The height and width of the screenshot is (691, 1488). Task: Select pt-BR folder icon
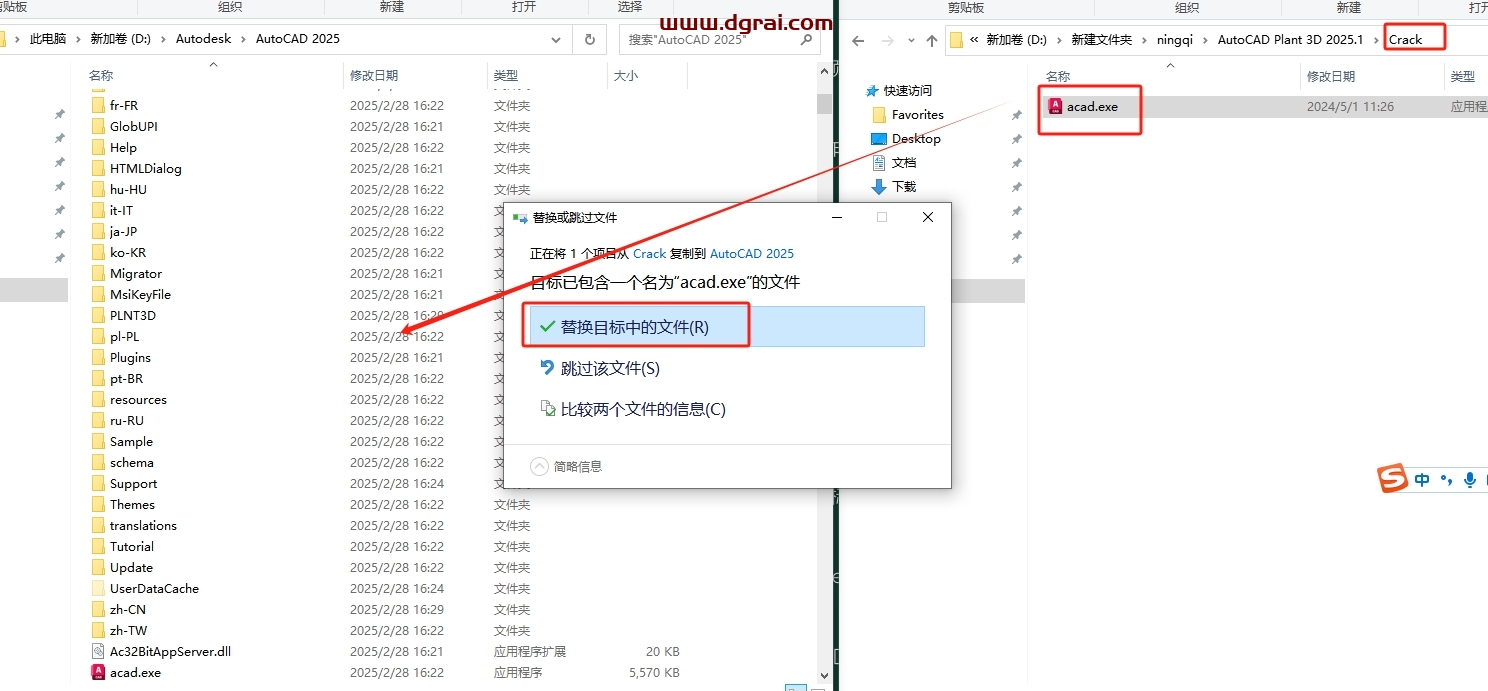tap(98, 378)
